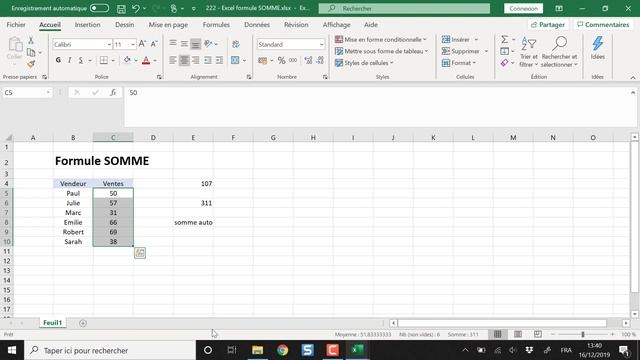
Task: Click the Windows Start button
Action: [x=12, y=350]
